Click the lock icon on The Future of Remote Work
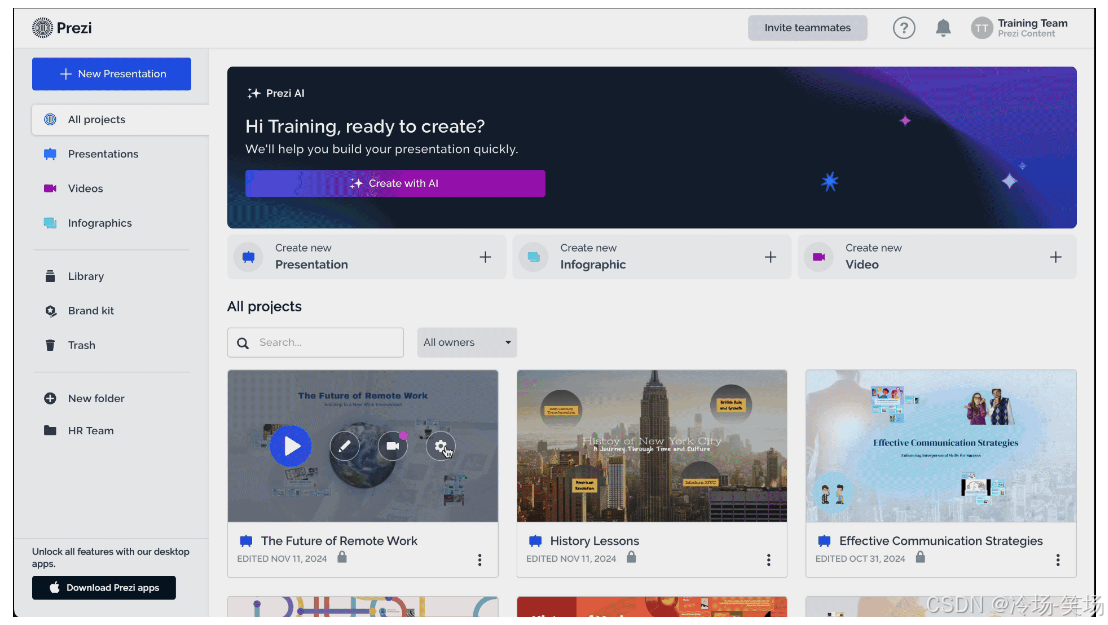Image resolution: width=1108 pixels, height=625 pixels. pos(342,557)
